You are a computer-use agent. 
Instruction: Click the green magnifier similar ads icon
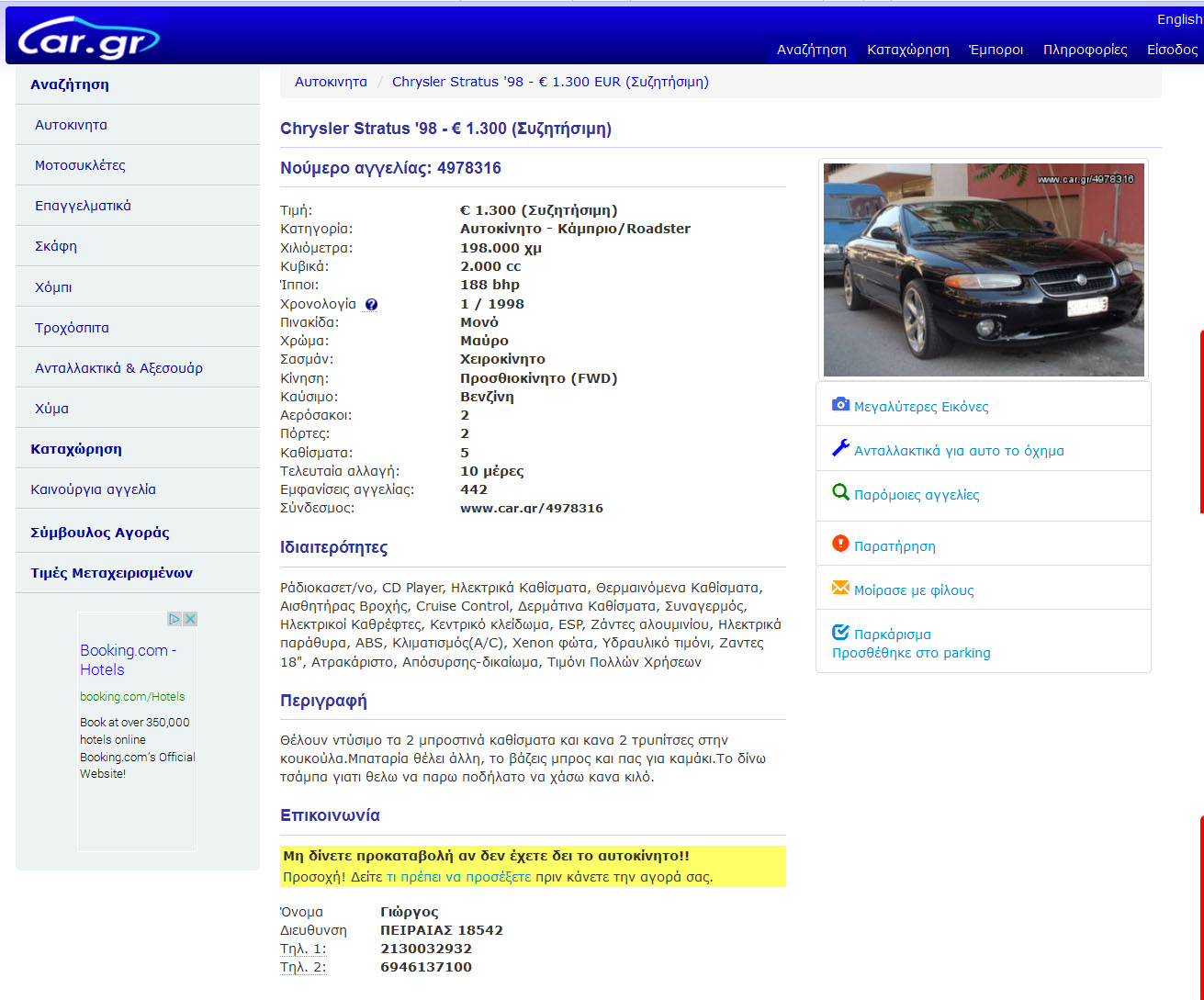click(840, 492)
